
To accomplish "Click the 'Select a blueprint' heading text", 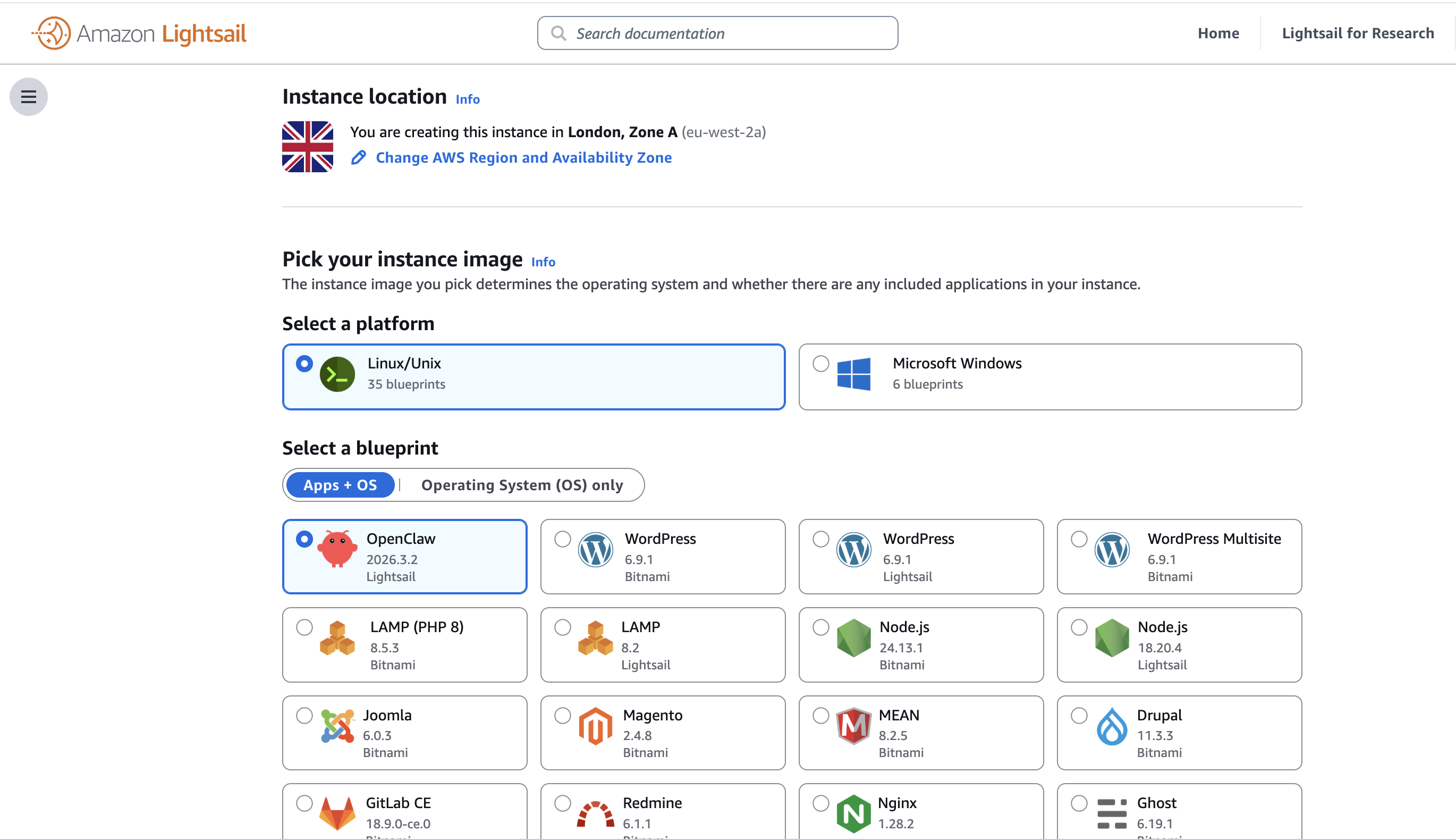I will point(360,449).
